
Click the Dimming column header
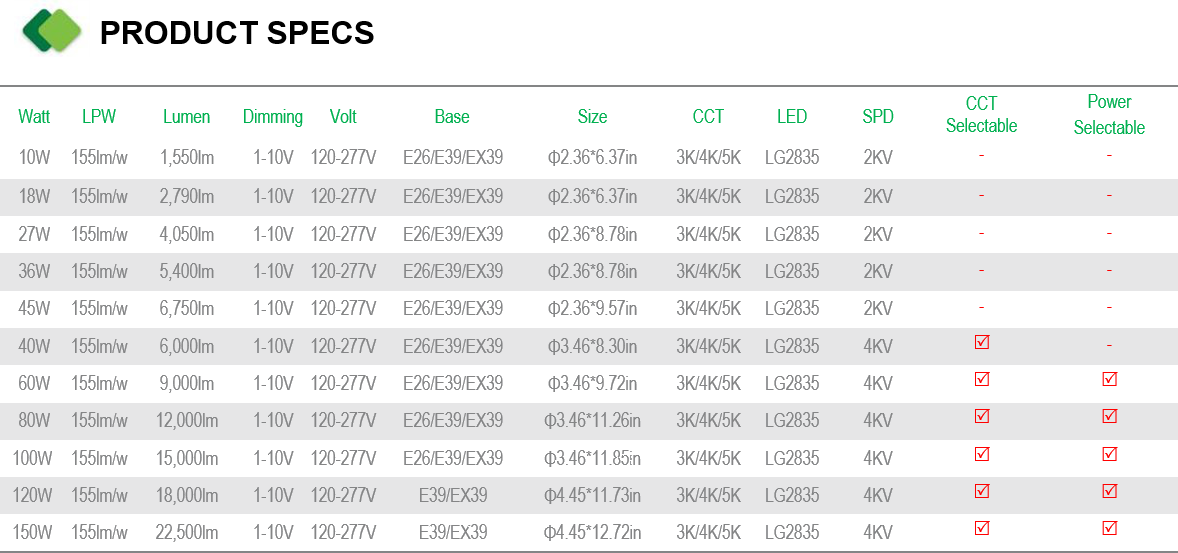pos(273,117)
